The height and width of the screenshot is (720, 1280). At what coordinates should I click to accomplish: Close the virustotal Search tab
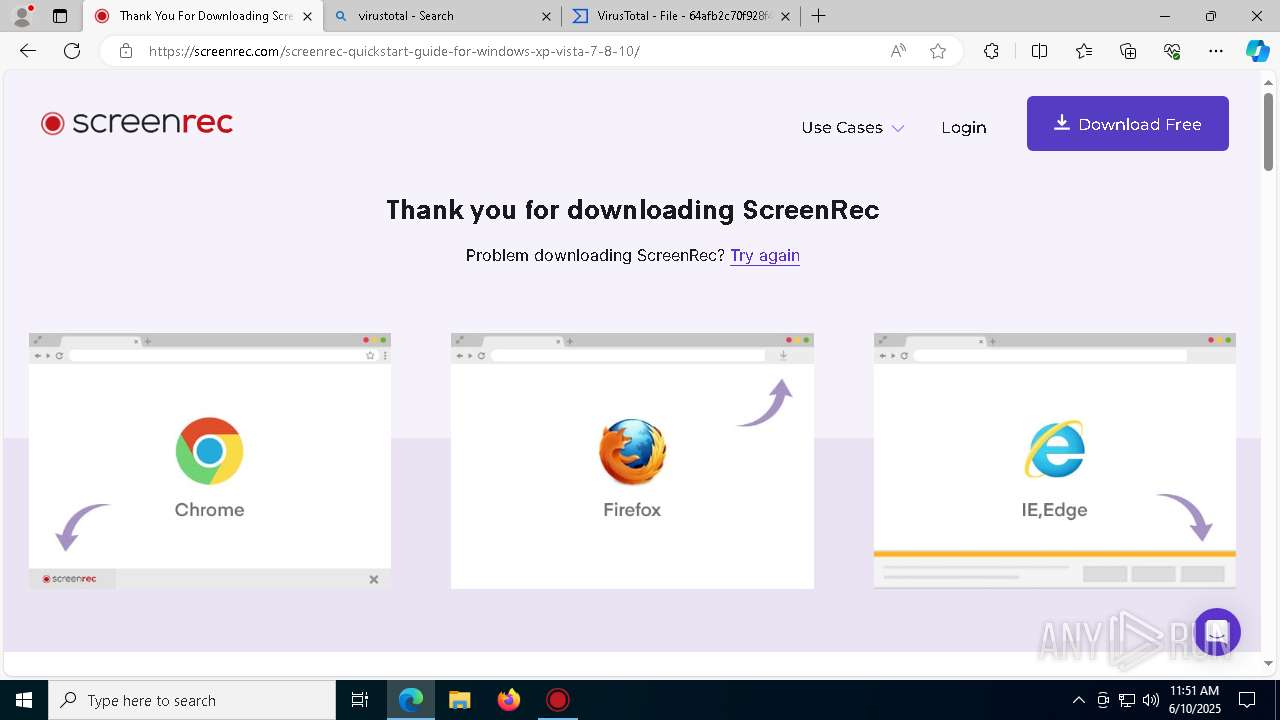coord(546,16)
